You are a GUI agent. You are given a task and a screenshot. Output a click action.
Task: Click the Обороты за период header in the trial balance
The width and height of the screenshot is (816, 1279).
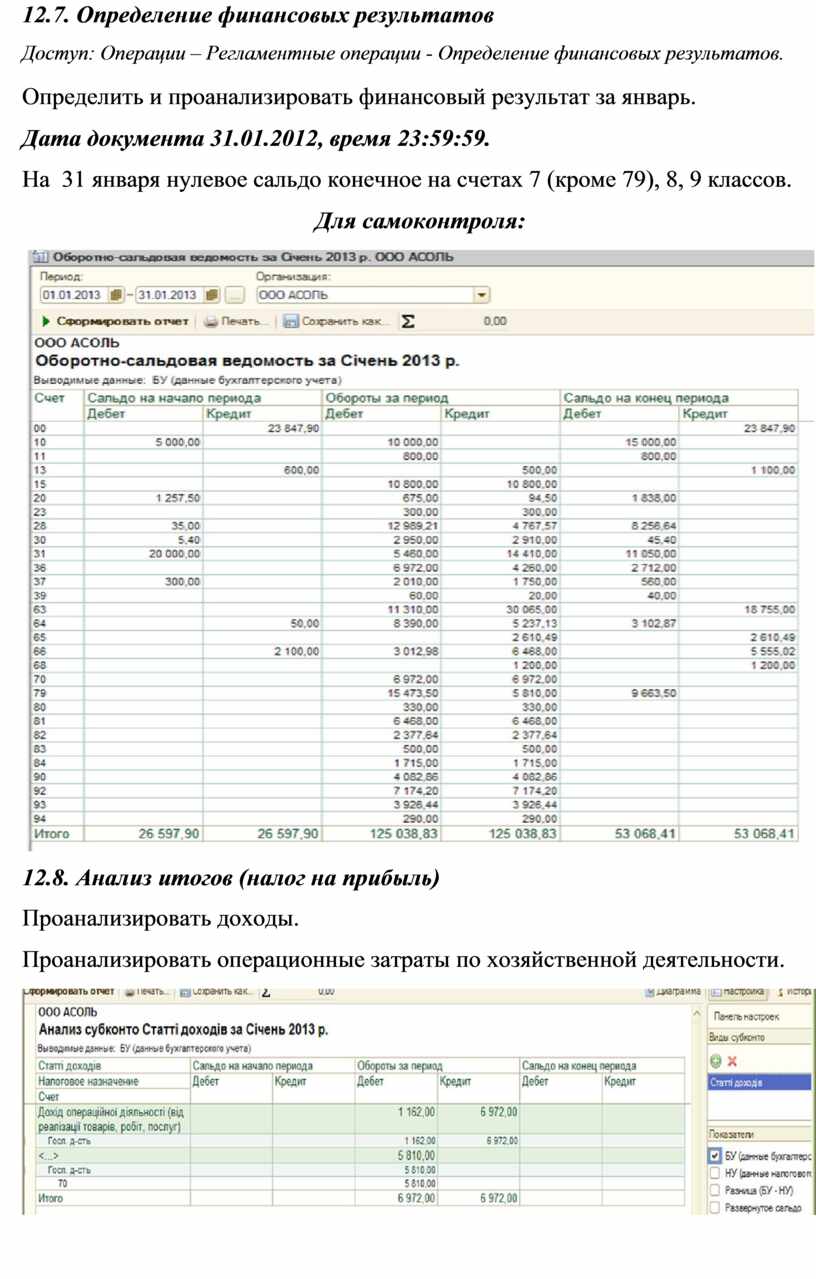[x=440, y=397]
